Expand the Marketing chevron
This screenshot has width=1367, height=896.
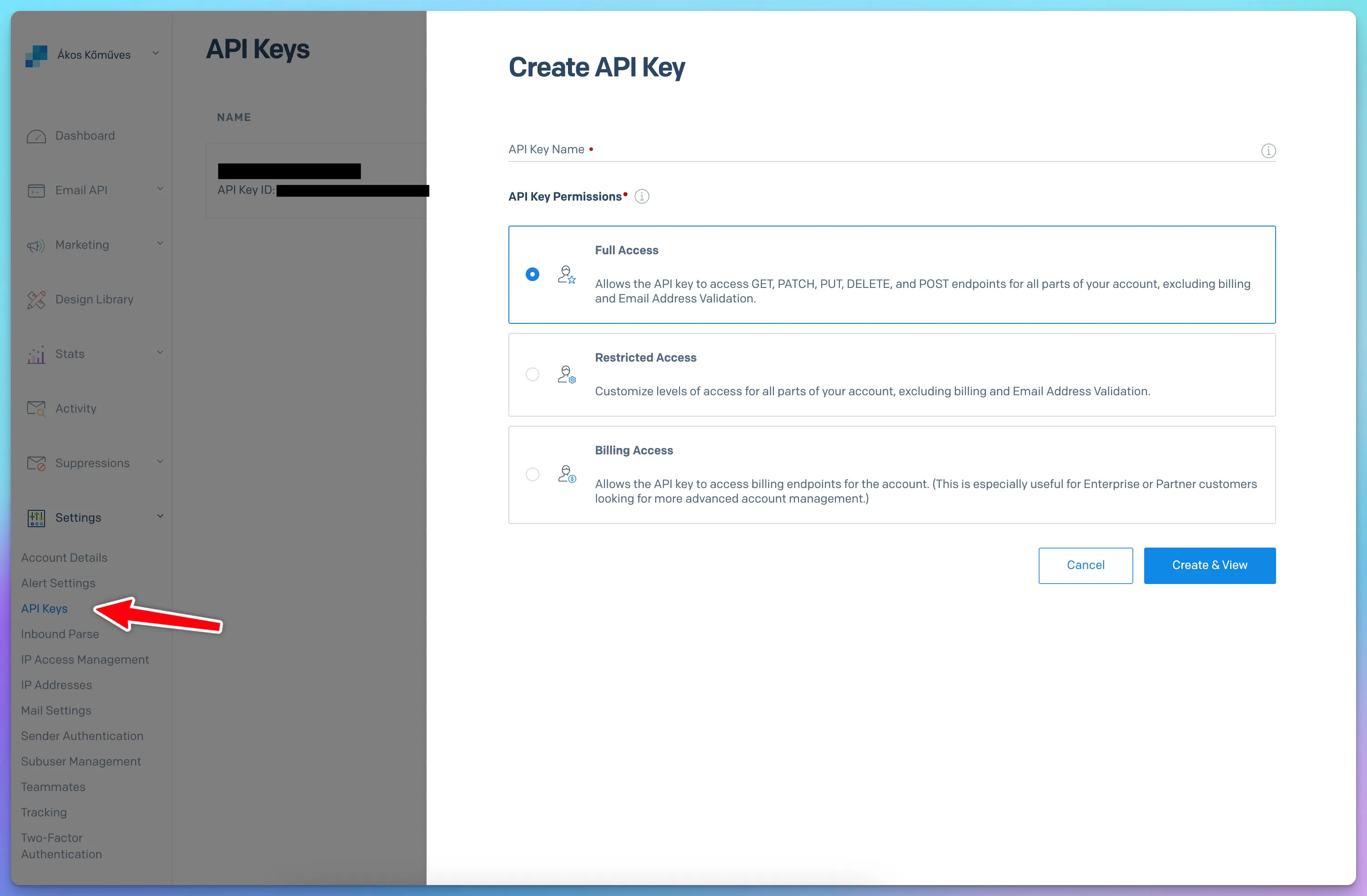(x=160, y=243)
